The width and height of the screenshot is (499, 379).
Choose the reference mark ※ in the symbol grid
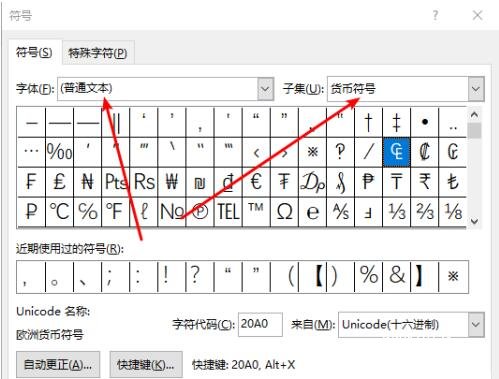coord(312,152)
